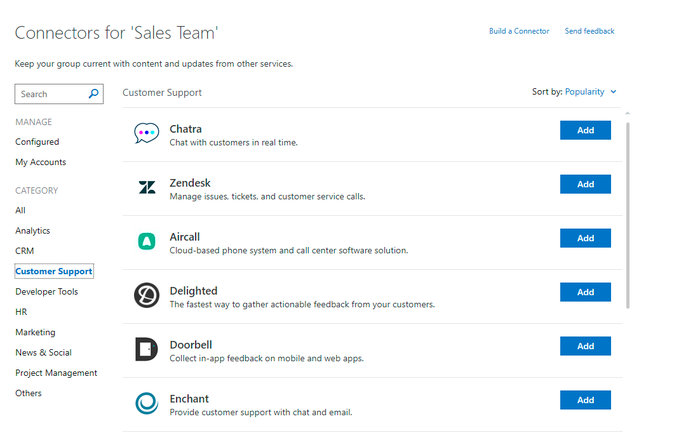Open Send feedback link
This screenshot has width=700, height=433.
[589, 31]
